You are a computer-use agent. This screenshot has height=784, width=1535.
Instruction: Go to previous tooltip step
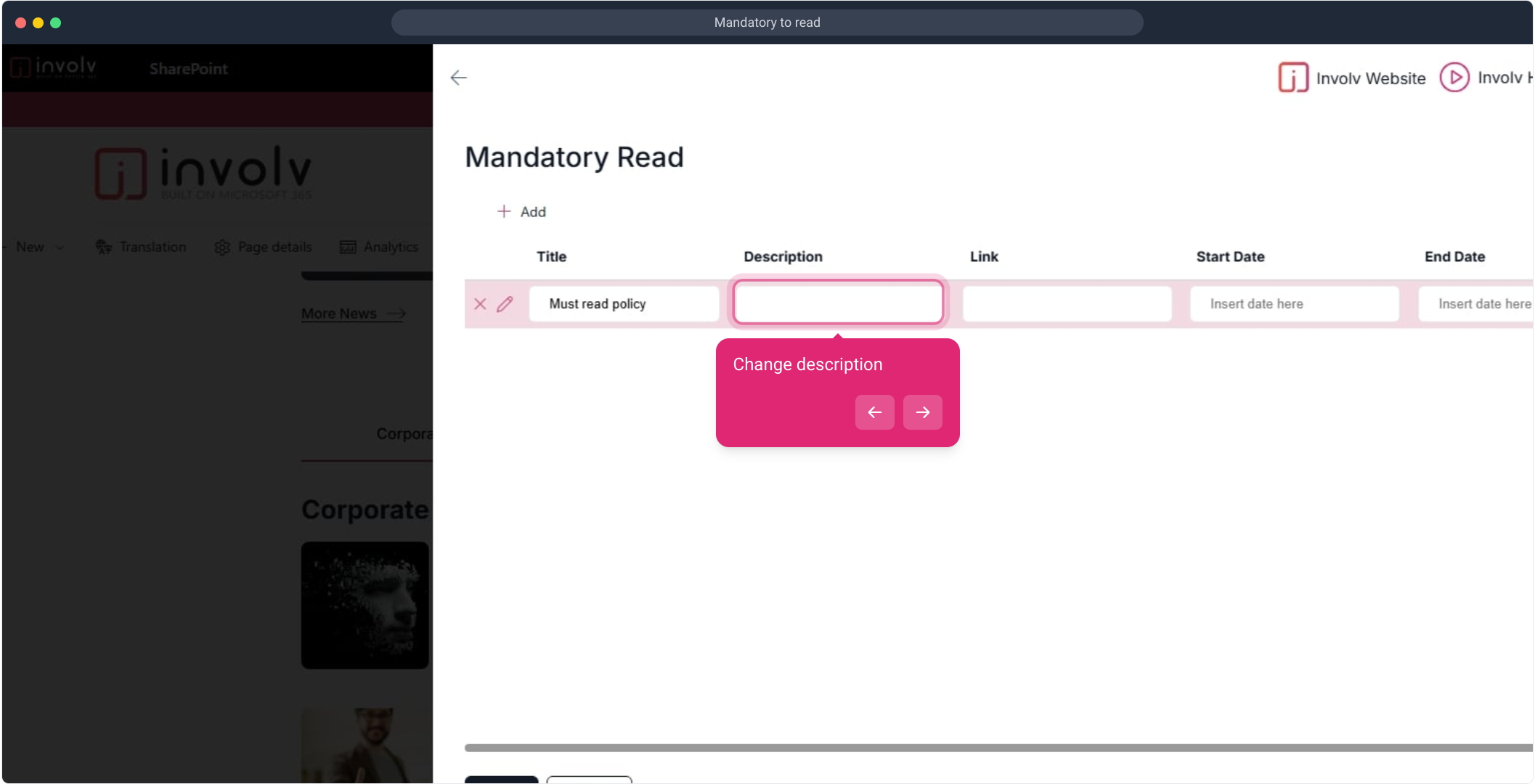(x=874, y=412)
